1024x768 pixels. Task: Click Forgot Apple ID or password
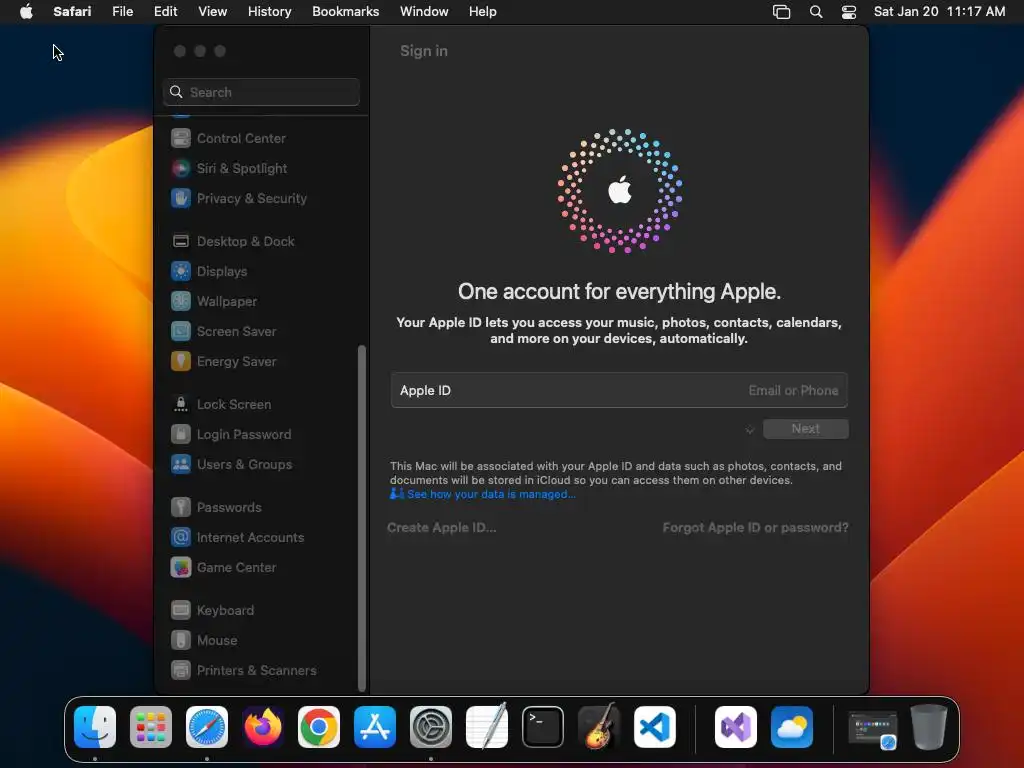pos(755,527)
